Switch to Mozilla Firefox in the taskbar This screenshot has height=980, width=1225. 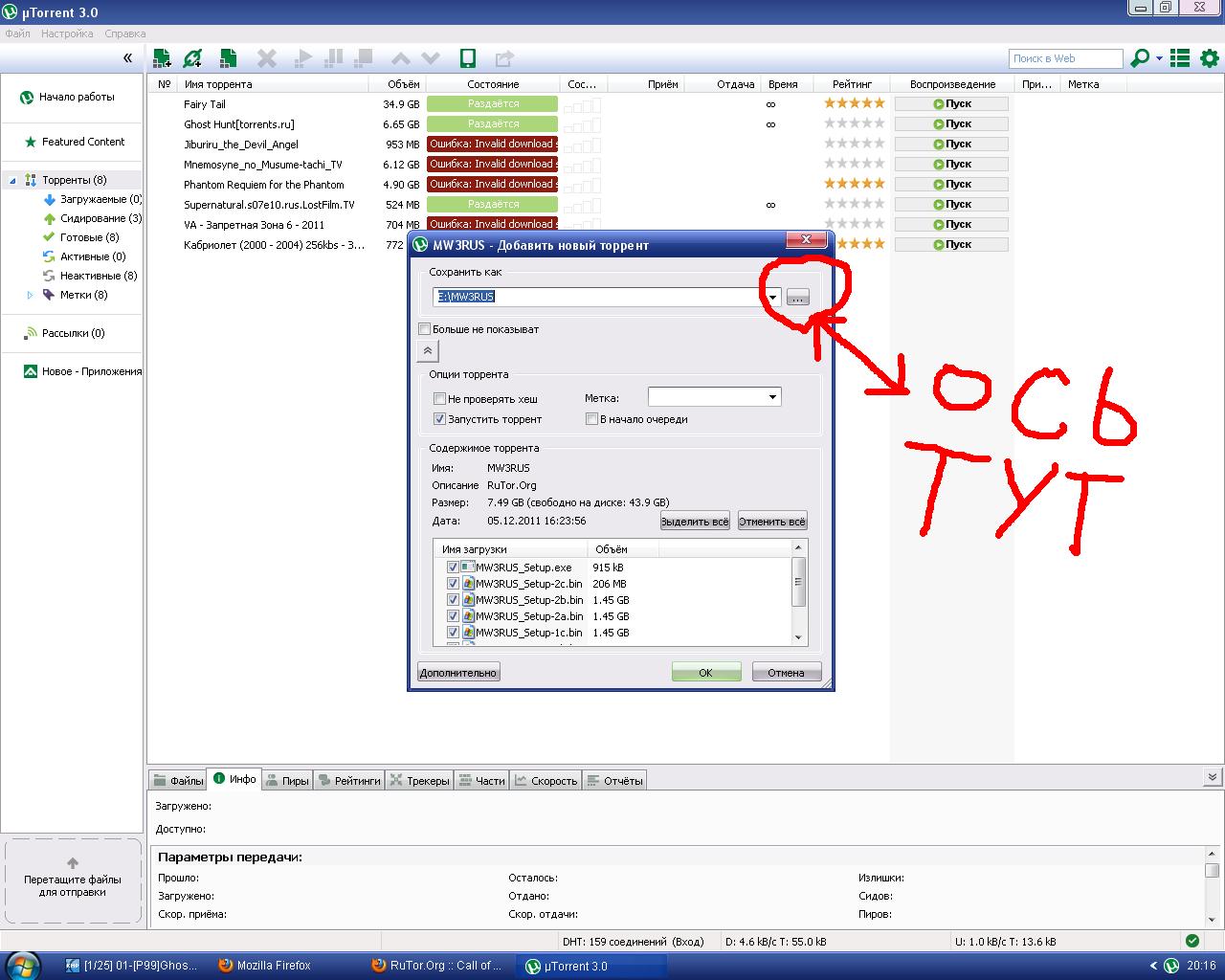265,966
